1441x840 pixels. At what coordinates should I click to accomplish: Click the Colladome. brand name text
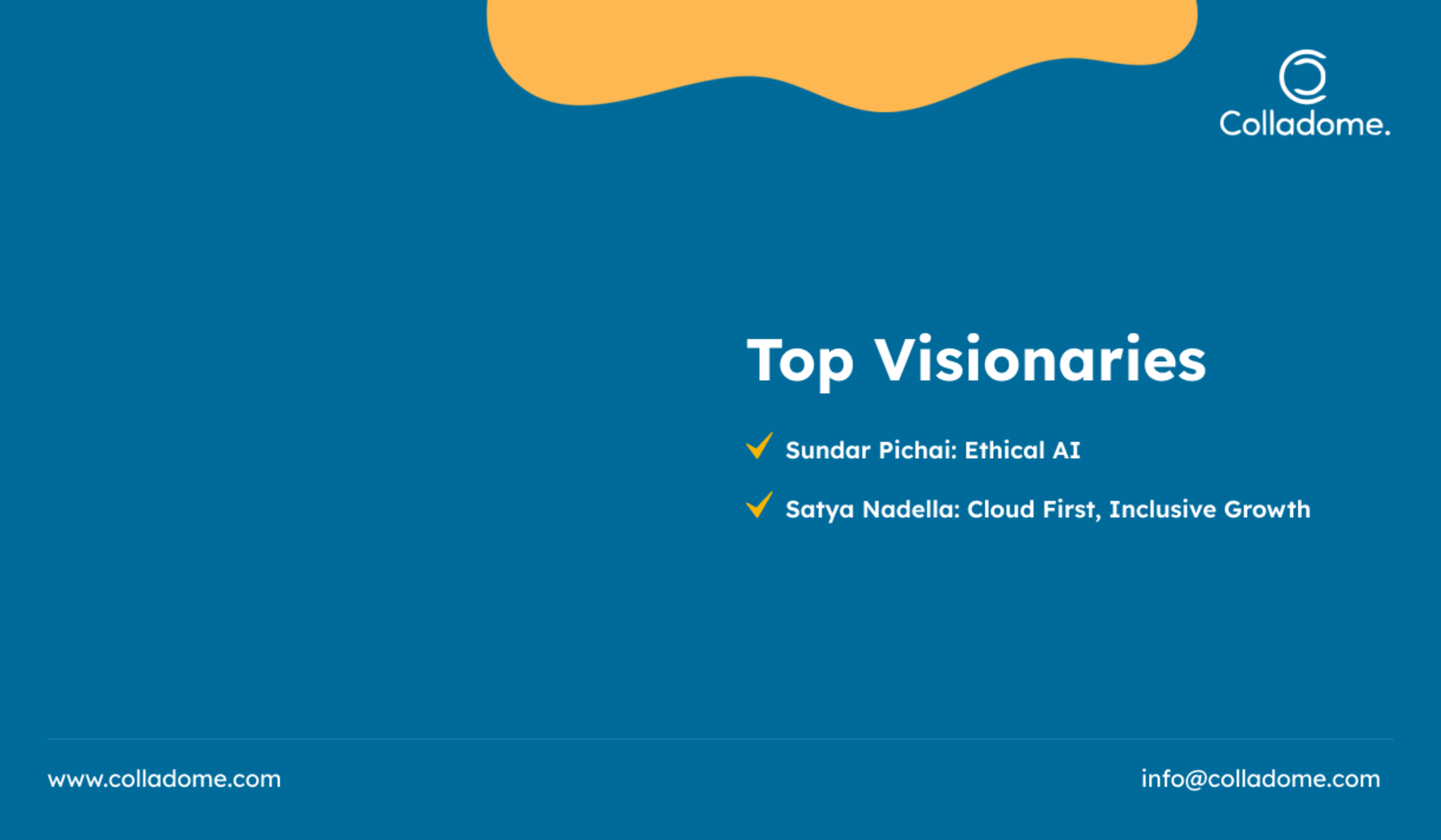[x=1304, y=124]
